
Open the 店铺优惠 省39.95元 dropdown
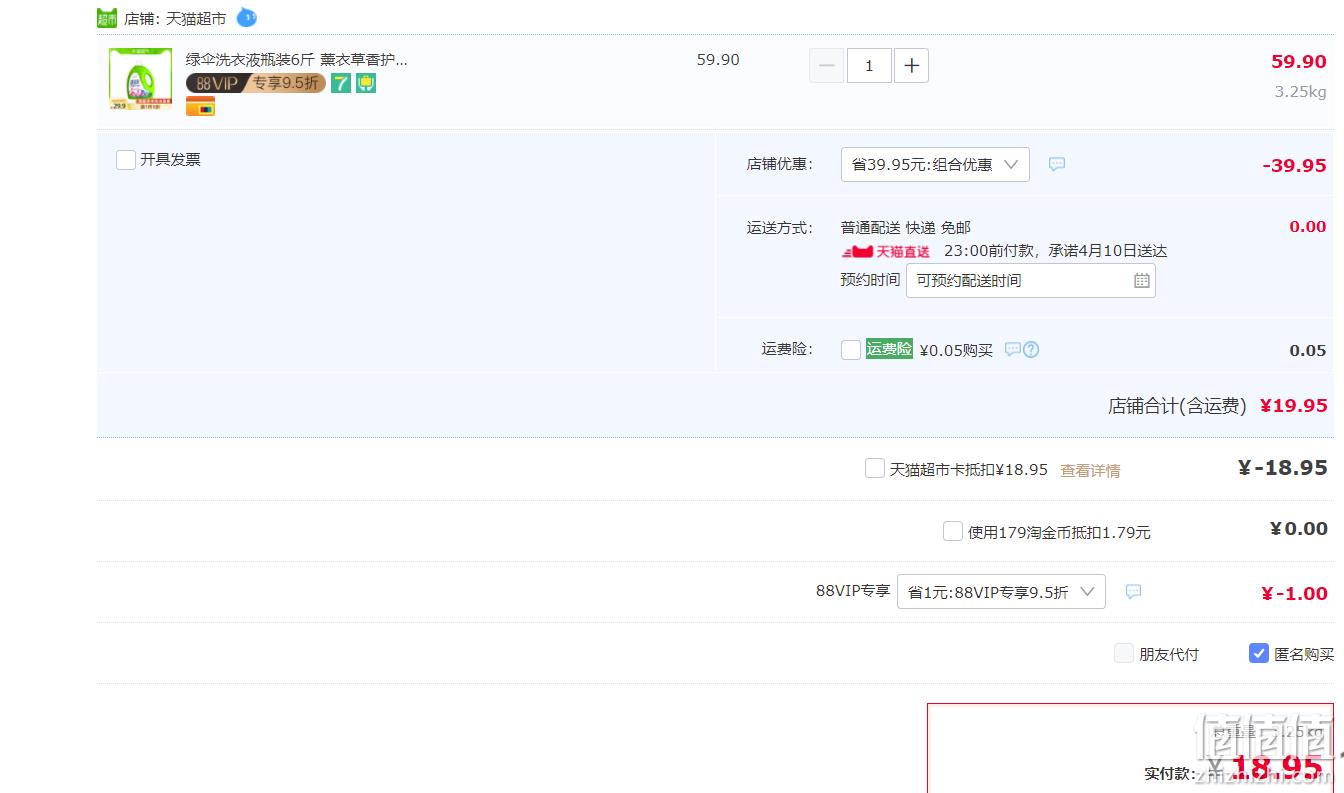click(x=935, y=165)
